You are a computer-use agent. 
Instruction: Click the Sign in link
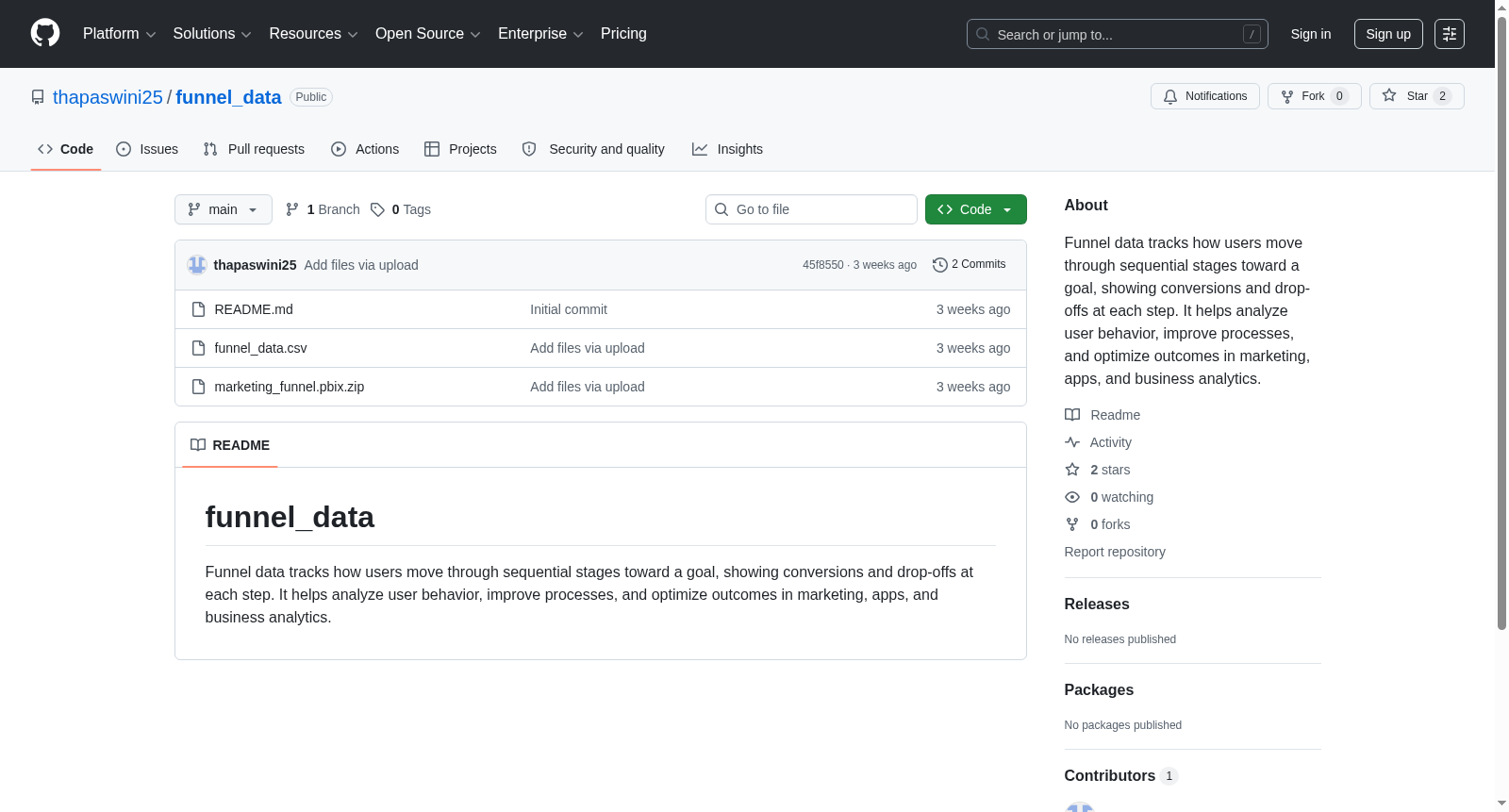1311,34
